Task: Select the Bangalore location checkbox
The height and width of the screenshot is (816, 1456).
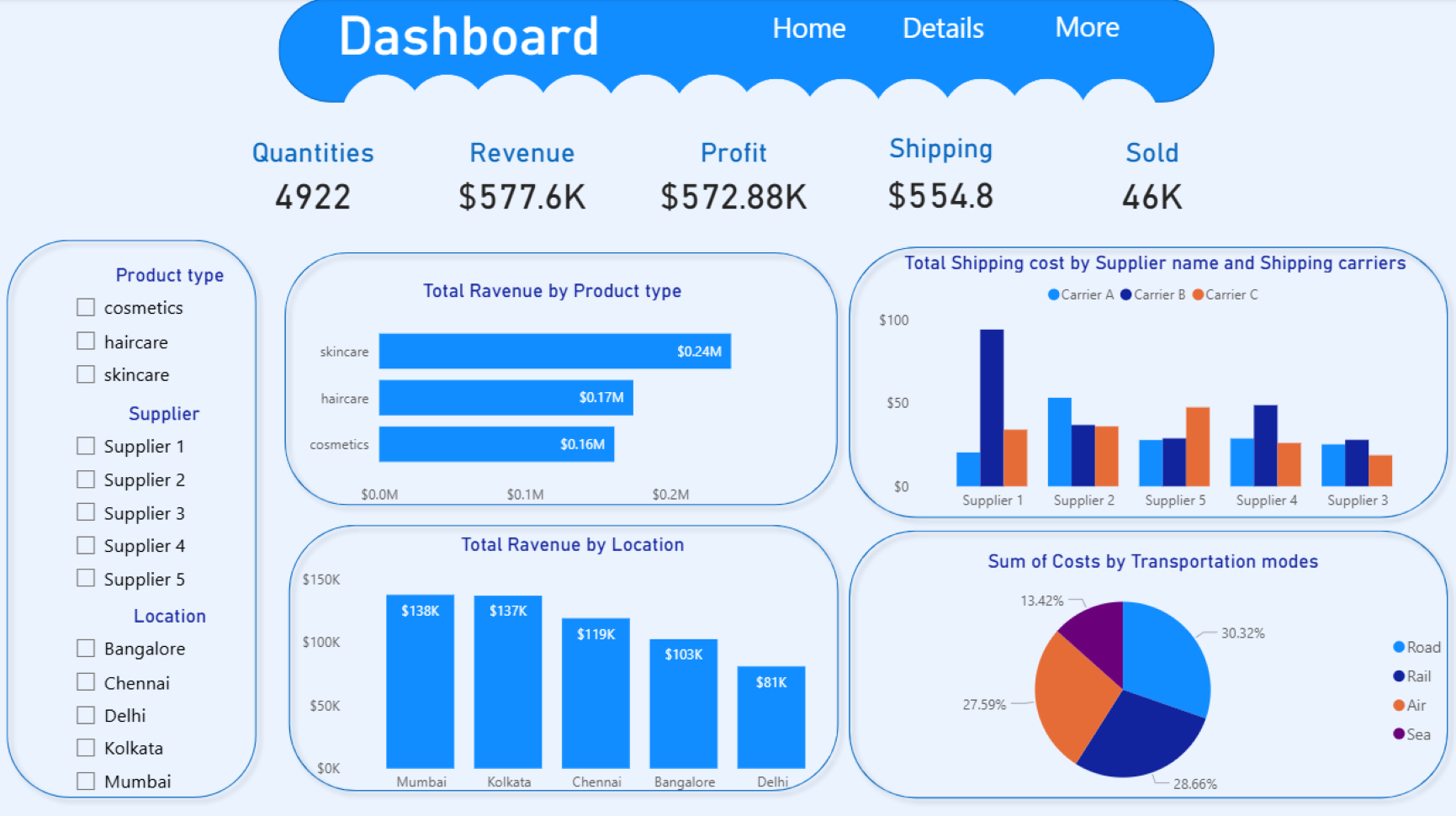Action: pyautogui.click(x=86, y=648)
